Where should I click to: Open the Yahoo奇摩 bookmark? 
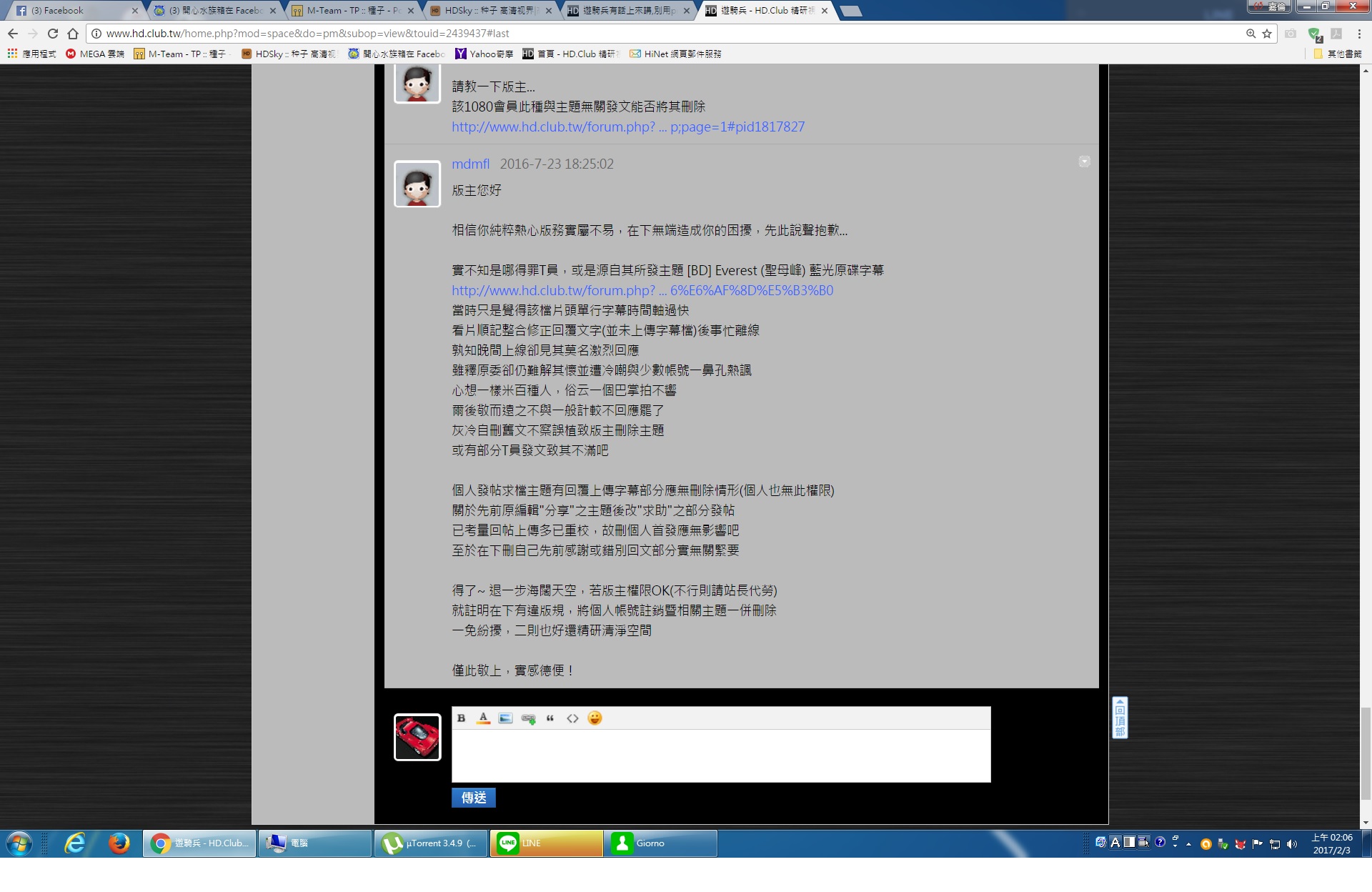point(484,54)
